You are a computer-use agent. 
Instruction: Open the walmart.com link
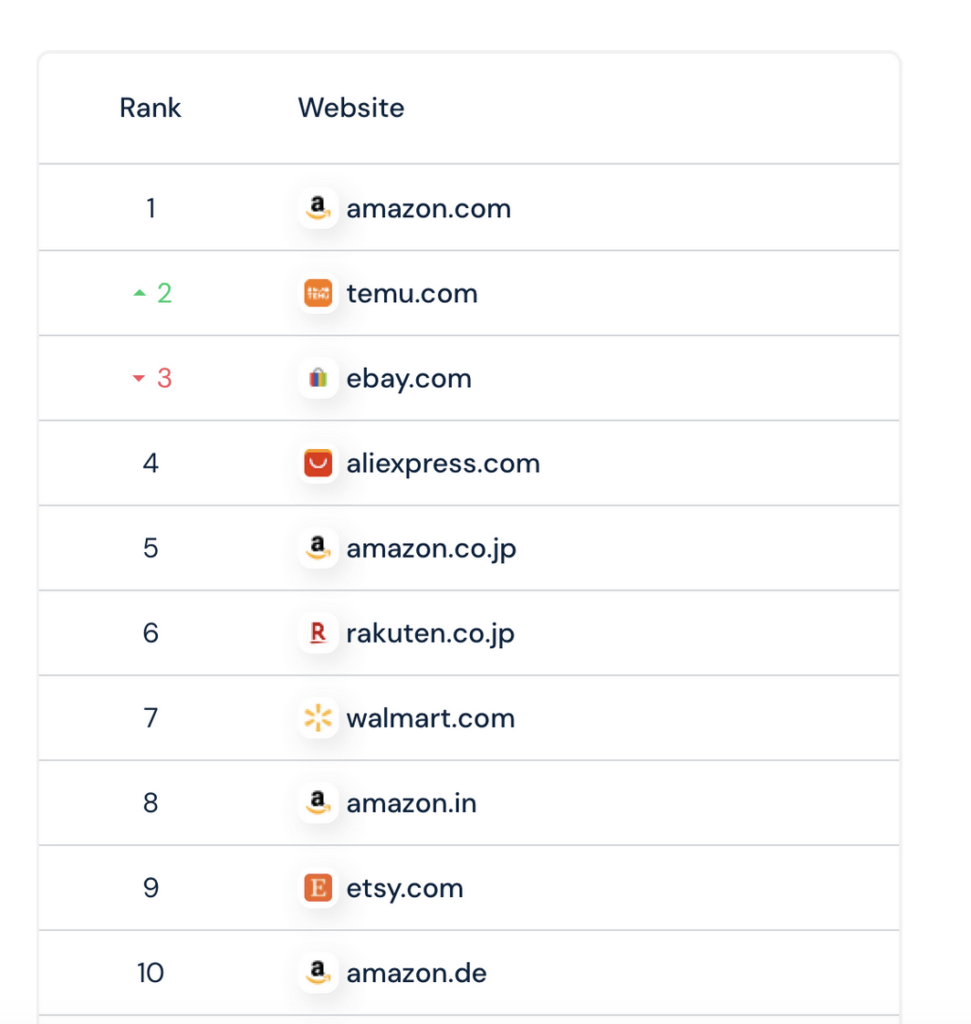pyautogui.click(x=430, y=719)
